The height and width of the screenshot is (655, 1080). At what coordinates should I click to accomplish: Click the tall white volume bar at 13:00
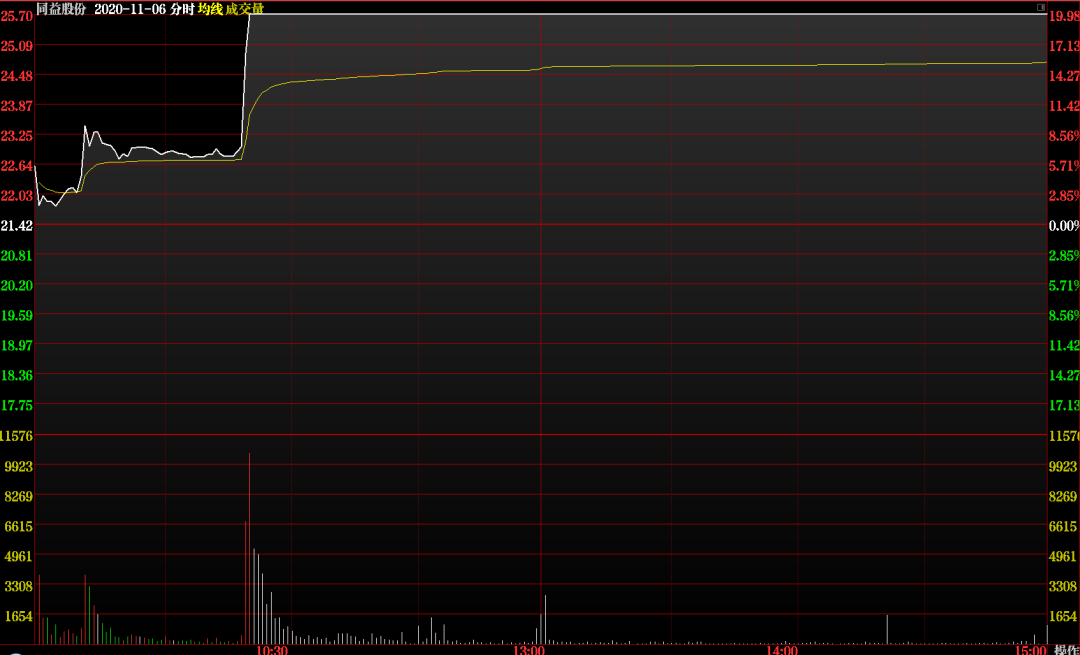(545, 620)
